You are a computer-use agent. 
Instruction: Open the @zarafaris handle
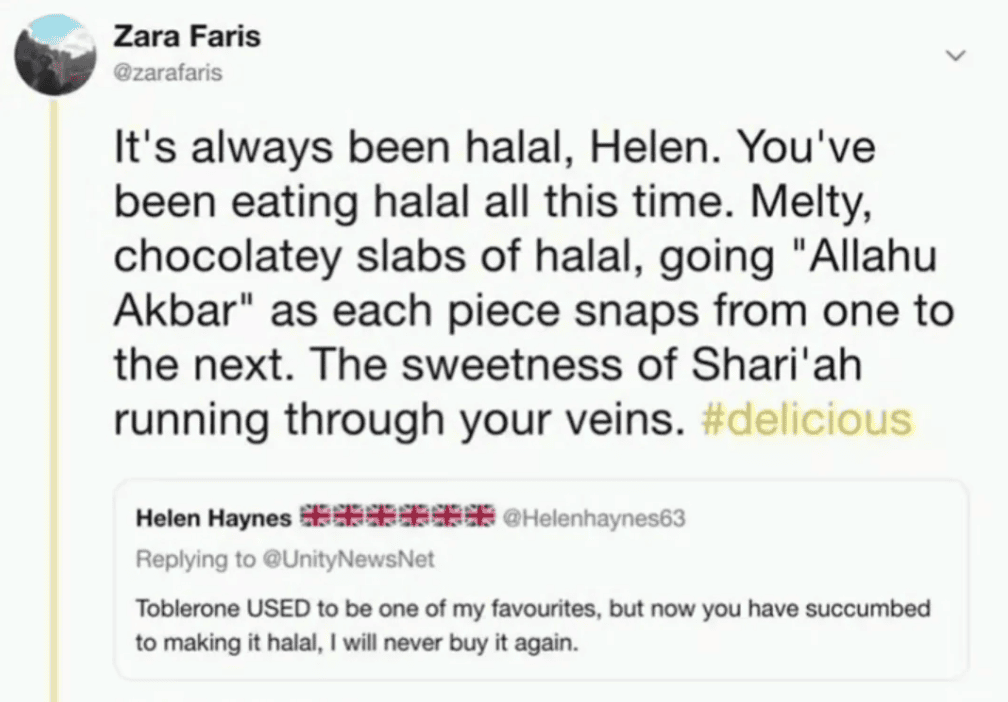pos(168,73)
